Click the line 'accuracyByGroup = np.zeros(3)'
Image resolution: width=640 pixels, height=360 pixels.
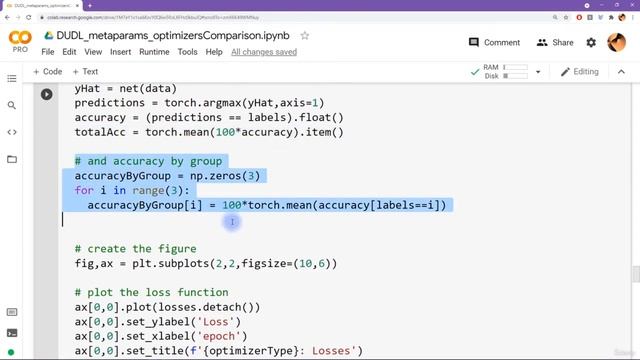pyautogui.click(x=167, y=176)
